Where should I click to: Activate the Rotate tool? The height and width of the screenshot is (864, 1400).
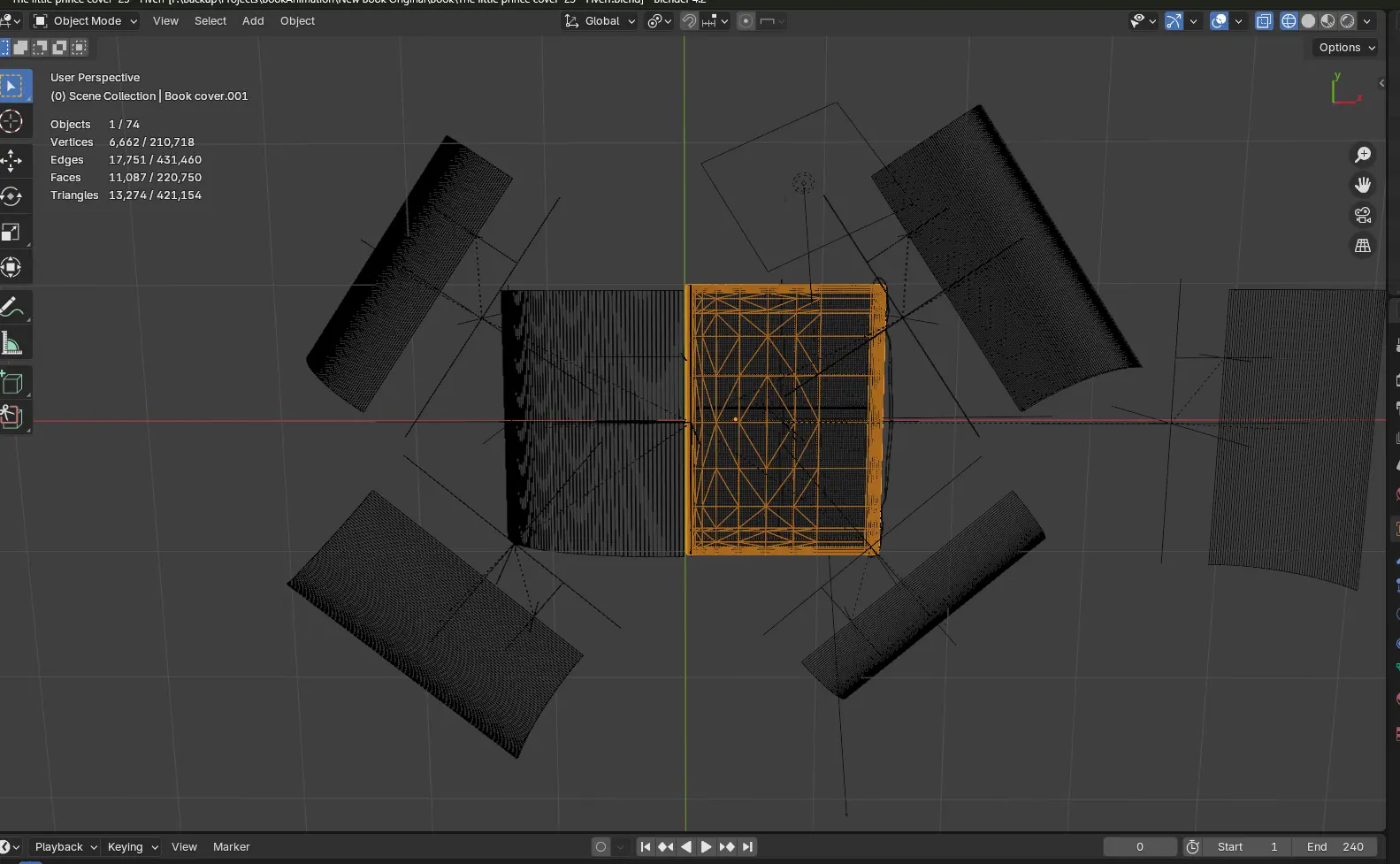point(11,196)
